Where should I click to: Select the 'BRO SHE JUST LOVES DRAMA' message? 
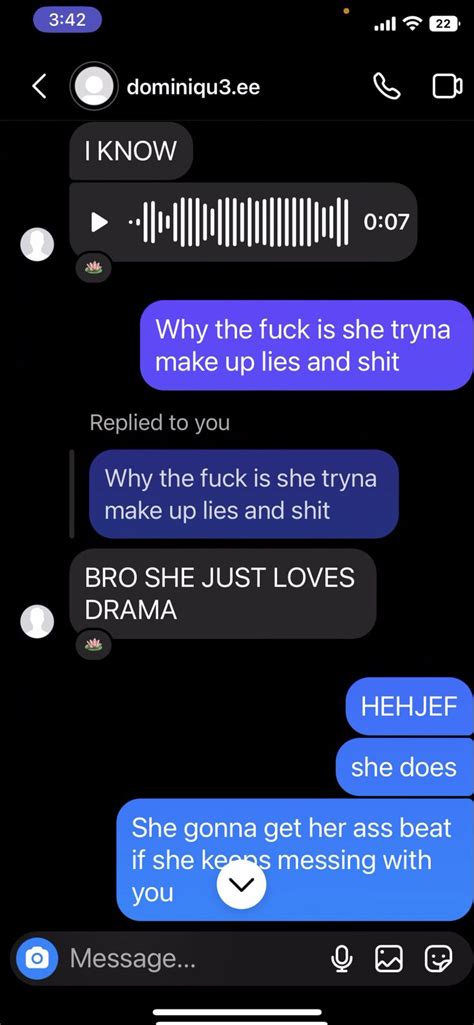[x=222, y=594]
